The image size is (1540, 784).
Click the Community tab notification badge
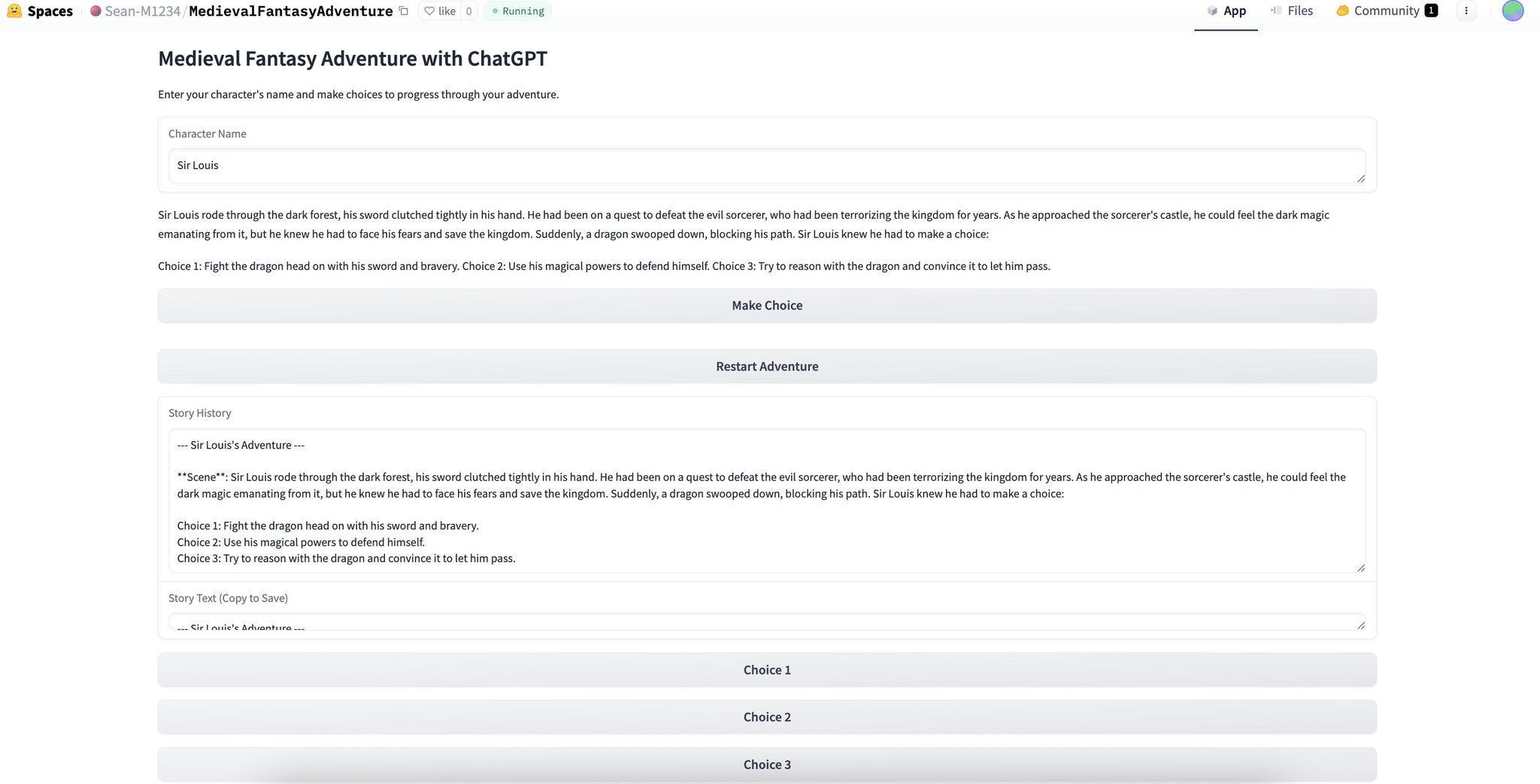click(x=1431, y=11)
